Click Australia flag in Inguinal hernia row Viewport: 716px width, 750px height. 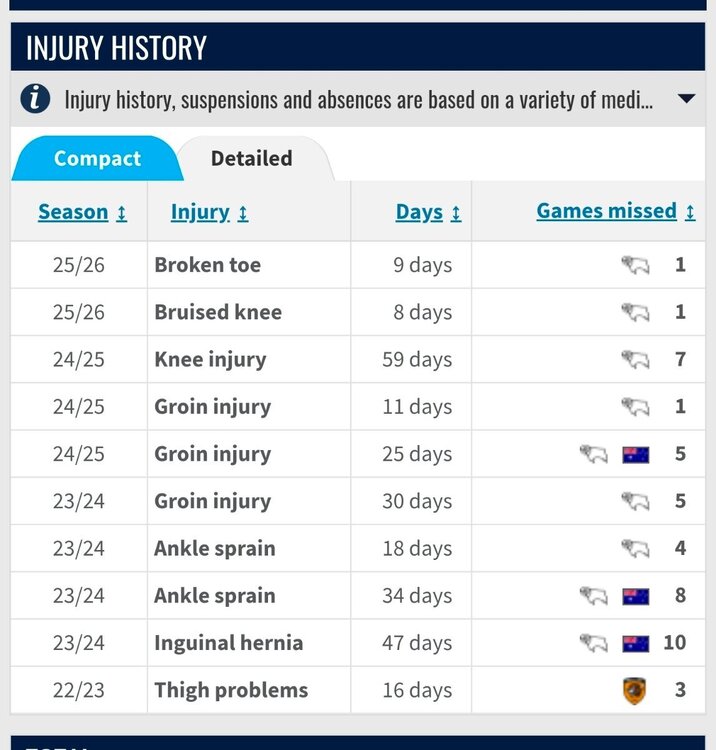point(636,644)
